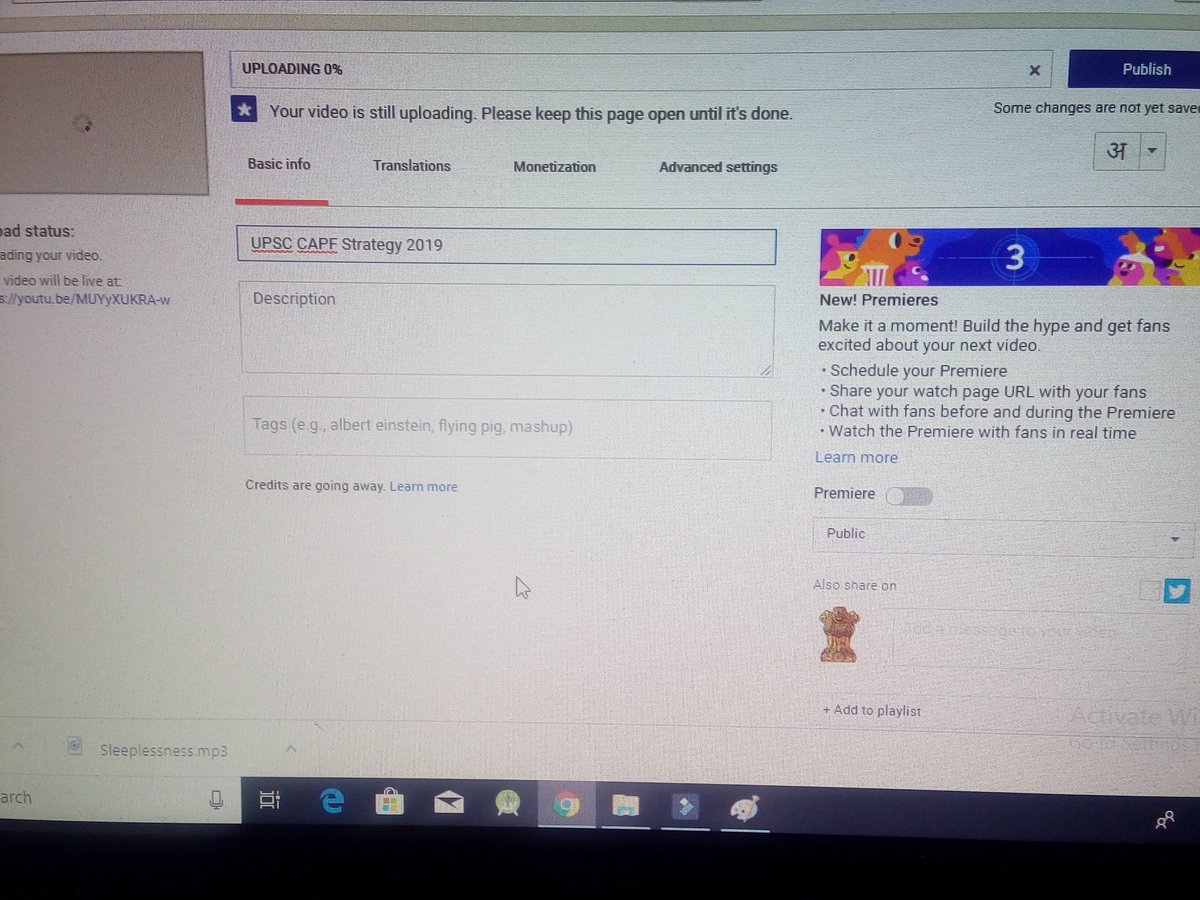Click Add to playlist
This screenshot has width=1200, height=900.
click(872, 711)
